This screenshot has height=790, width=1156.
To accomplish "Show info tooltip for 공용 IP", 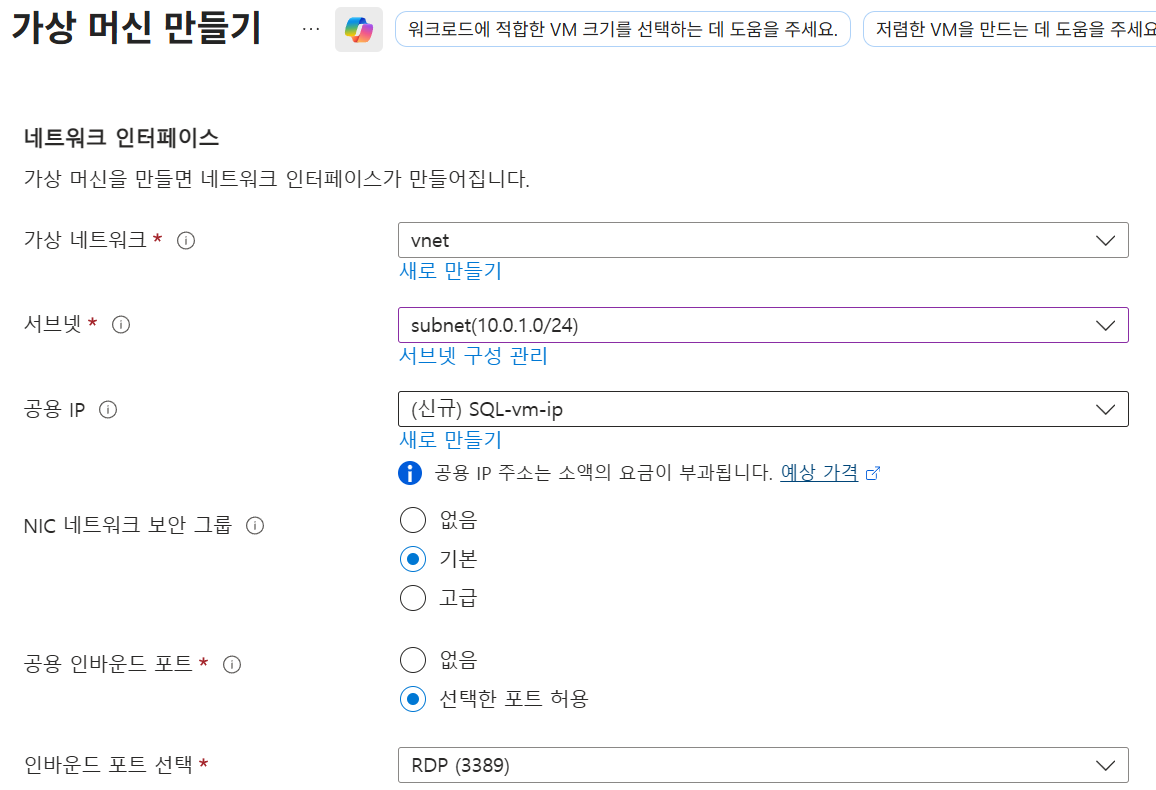I will (108, 409).
